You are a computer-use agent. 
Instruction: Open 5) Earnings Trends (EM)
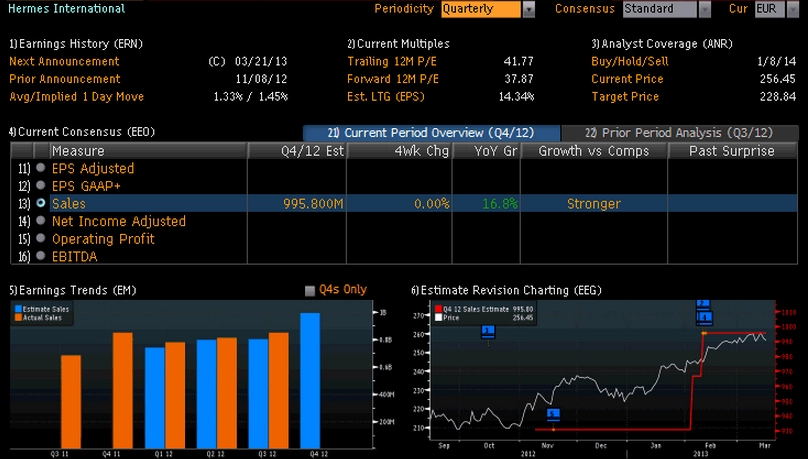[73, 291]
